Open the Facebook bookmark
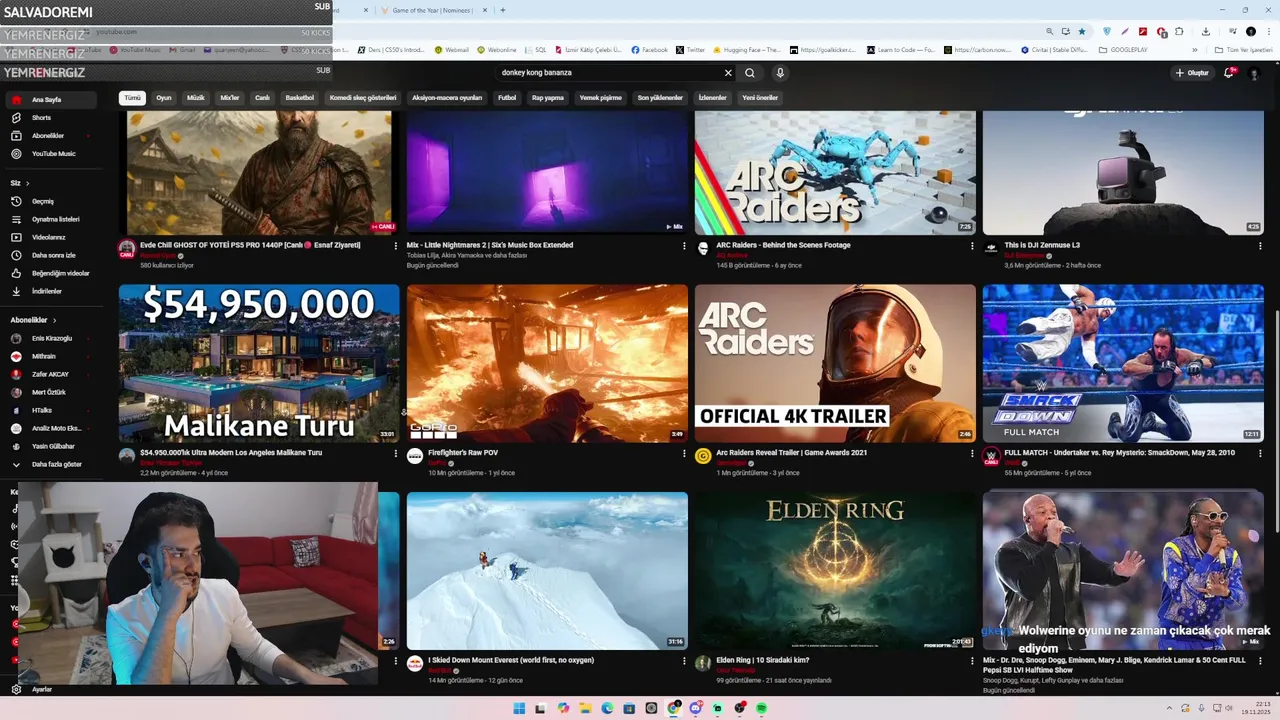This screenshot has width=1280, height=720. pos(649,50)
